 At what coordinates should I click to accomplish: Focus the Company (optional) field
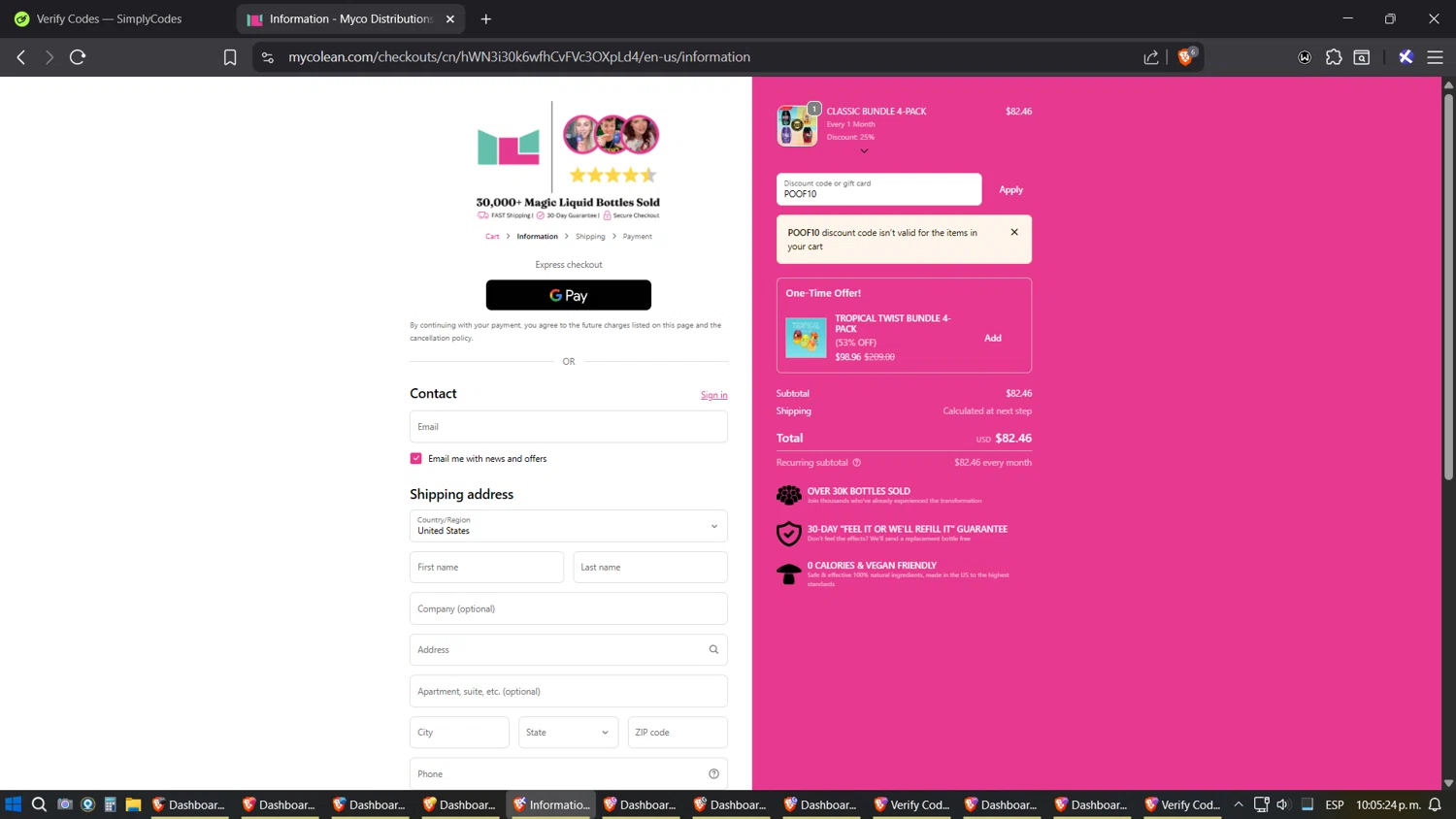pyautogui.click(x=569, y=608)
